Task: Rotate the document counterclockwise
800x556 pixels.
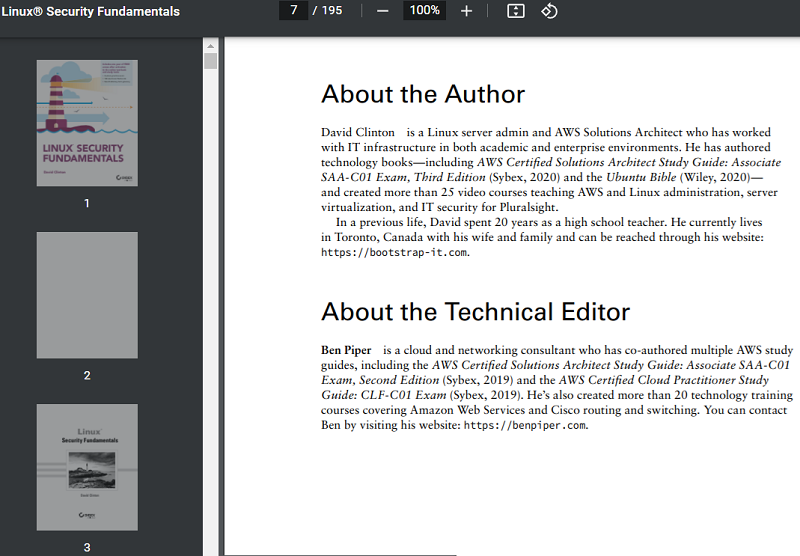Action: tap(549, 11)
